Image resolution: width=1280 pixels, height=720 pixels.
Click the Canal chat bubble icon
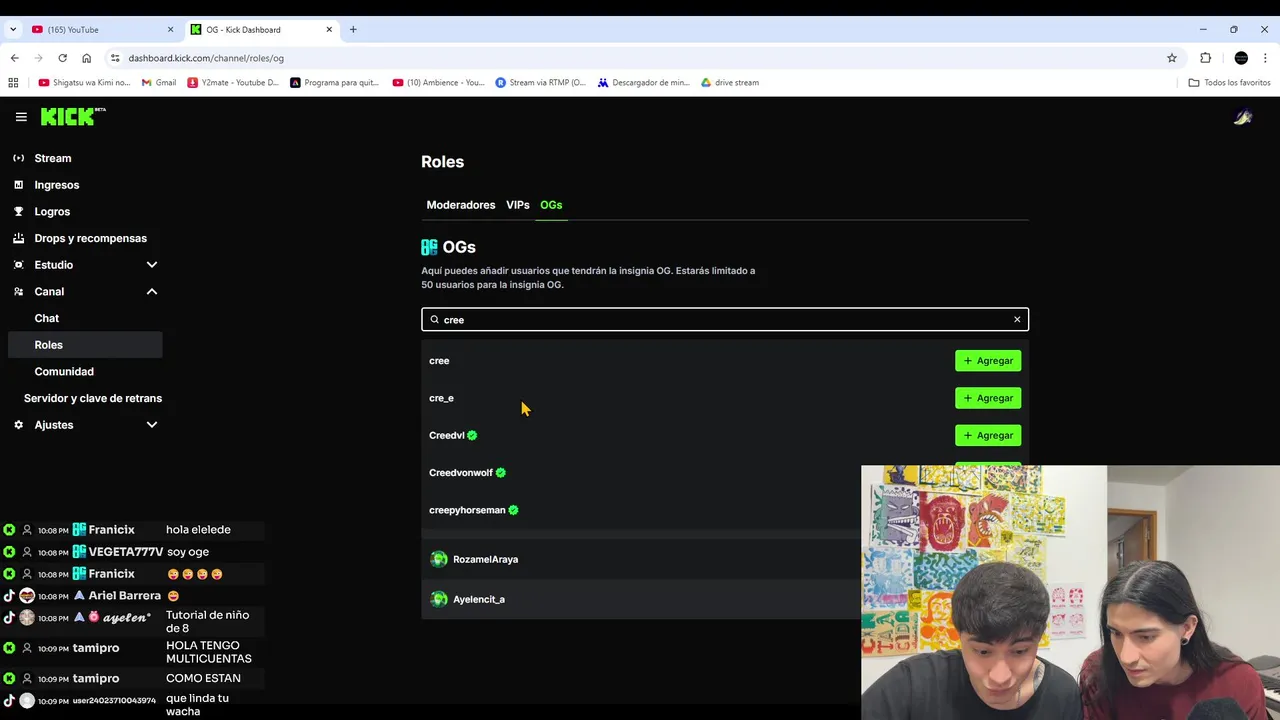pos(19,291)
